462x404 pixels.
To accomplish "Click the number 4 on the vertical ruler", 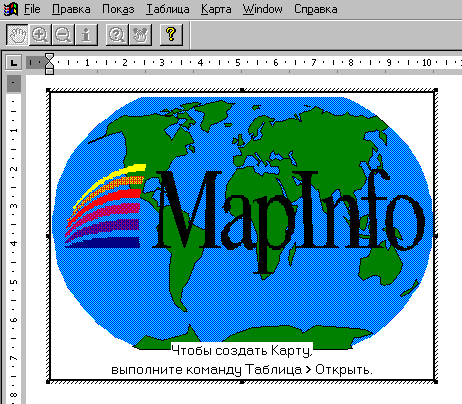I will pyautogui.click(x=13, y=243).
